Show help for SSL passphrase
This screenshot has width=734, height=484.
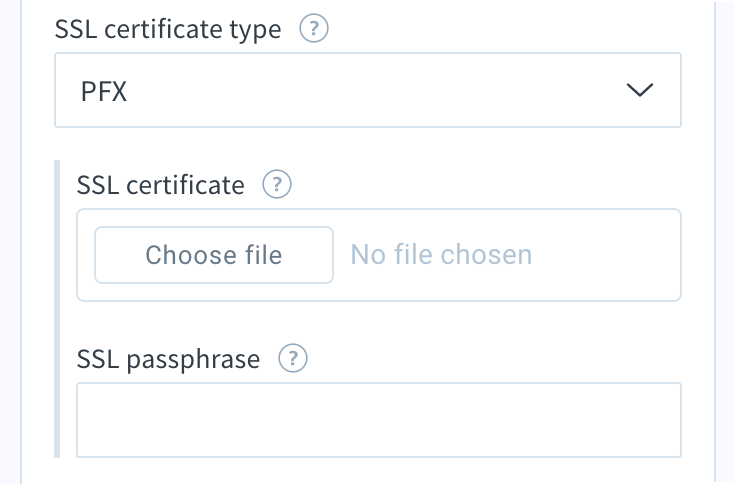(x=293, y=359)
